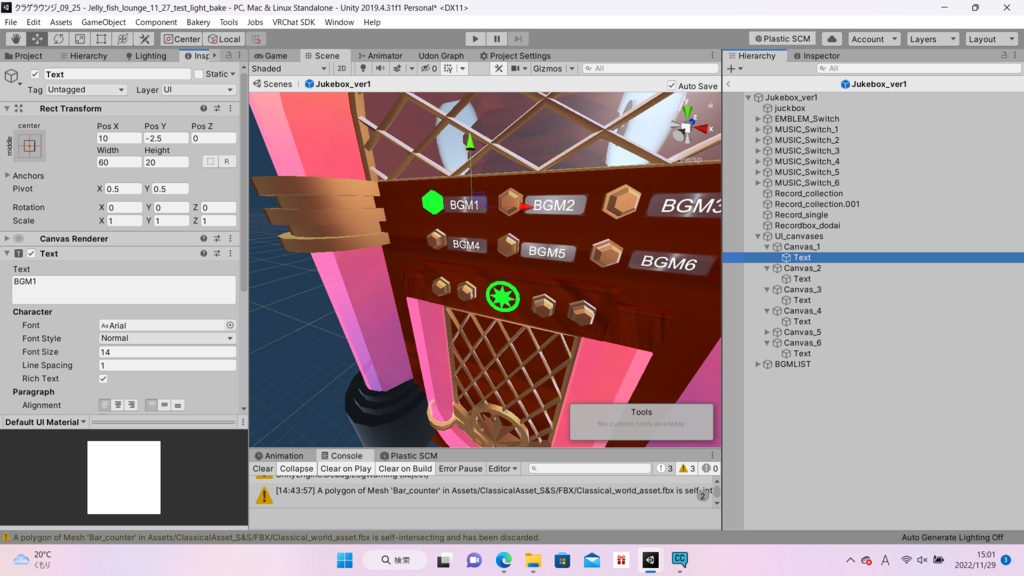
Task: Open the anchor presets selector in Rect Transform
Action: (x=30, y=144)
